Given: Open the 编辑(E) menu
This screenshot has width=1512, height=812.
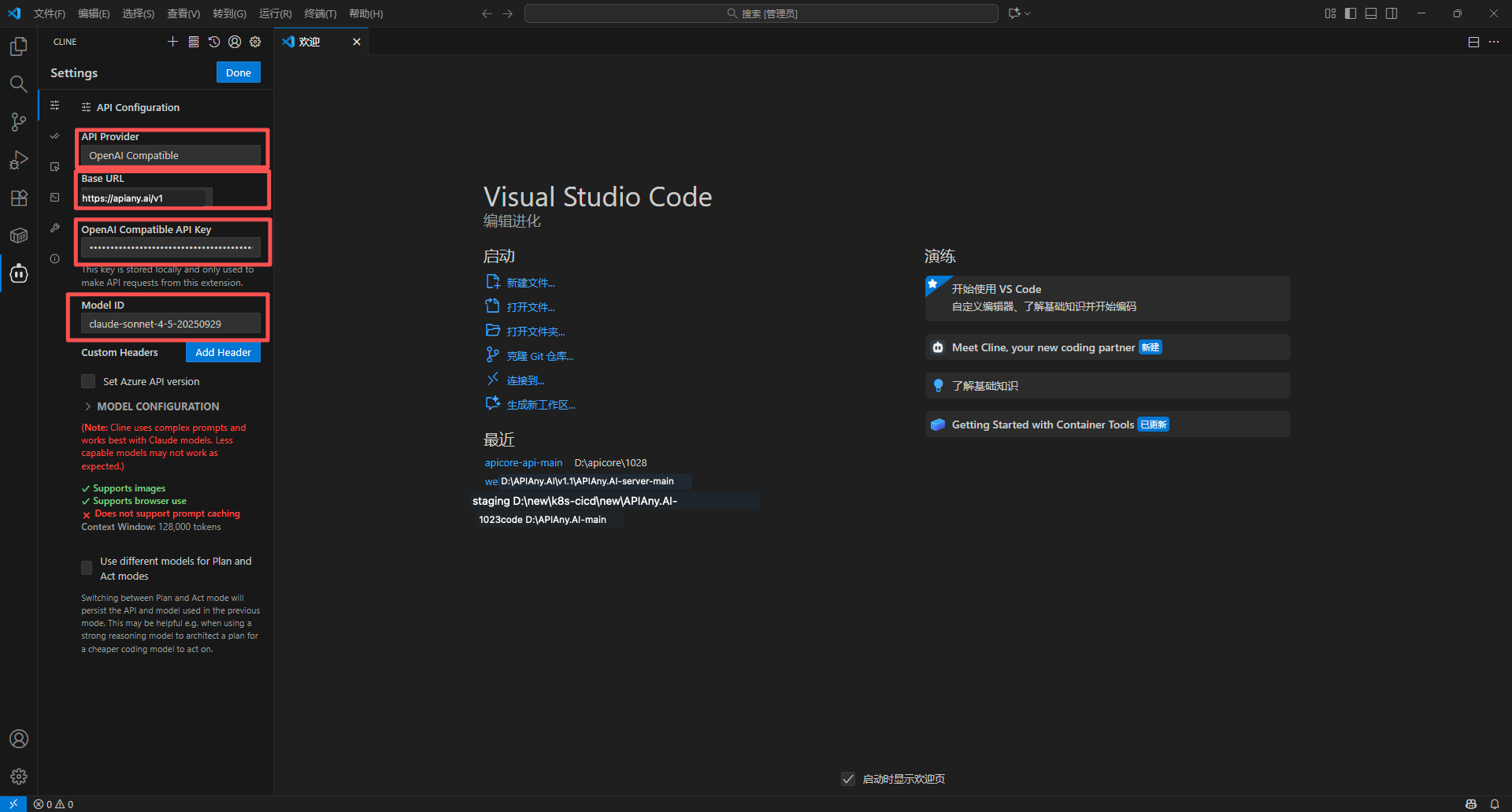Looking at the screenshot, I should 94,13.
